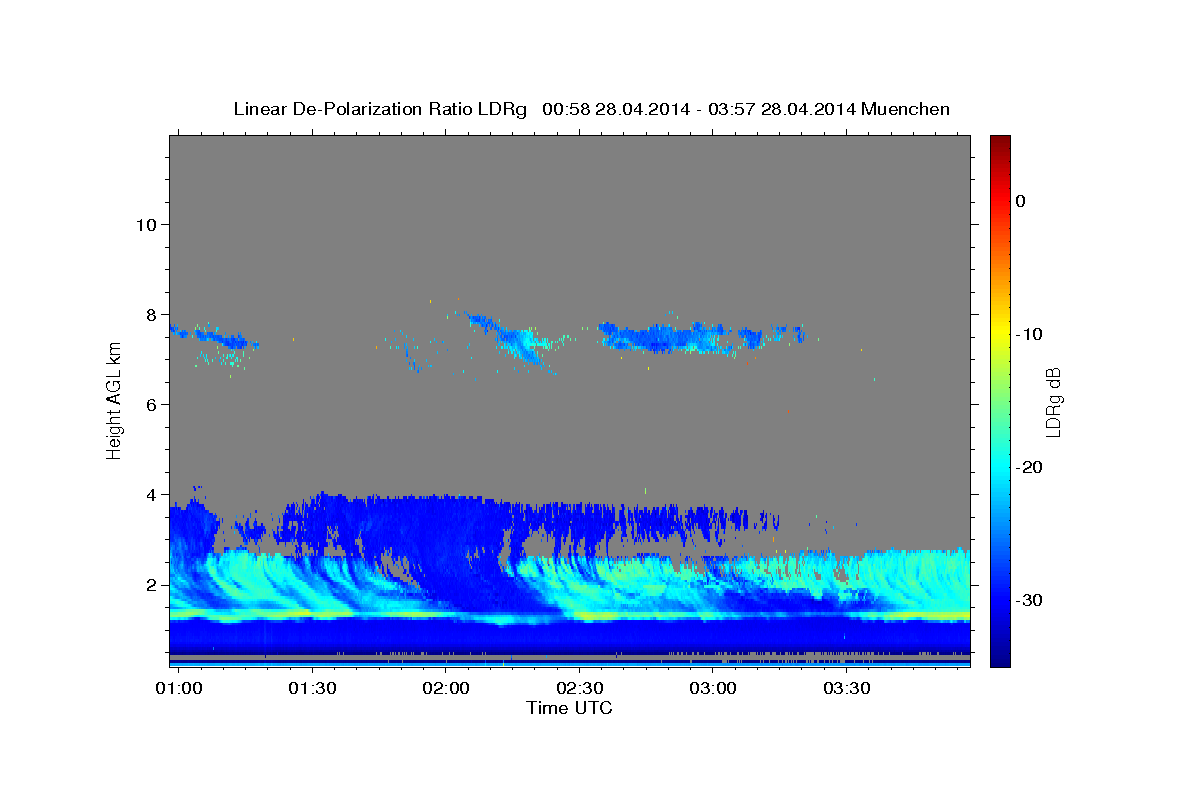Screen dimensions: 1200x800
Task: Click the 01:00 time tick label
Action: pos(180,689)
